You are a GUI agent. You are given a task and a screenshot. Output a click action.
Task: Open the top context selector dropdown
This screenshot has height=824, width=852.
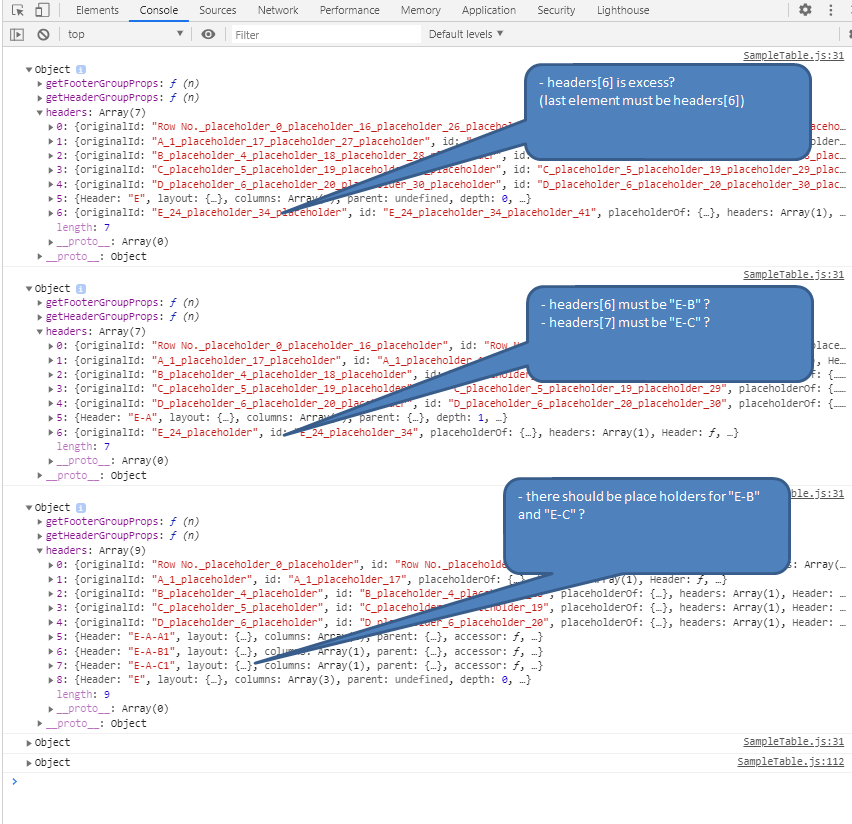tap(125, 34)
